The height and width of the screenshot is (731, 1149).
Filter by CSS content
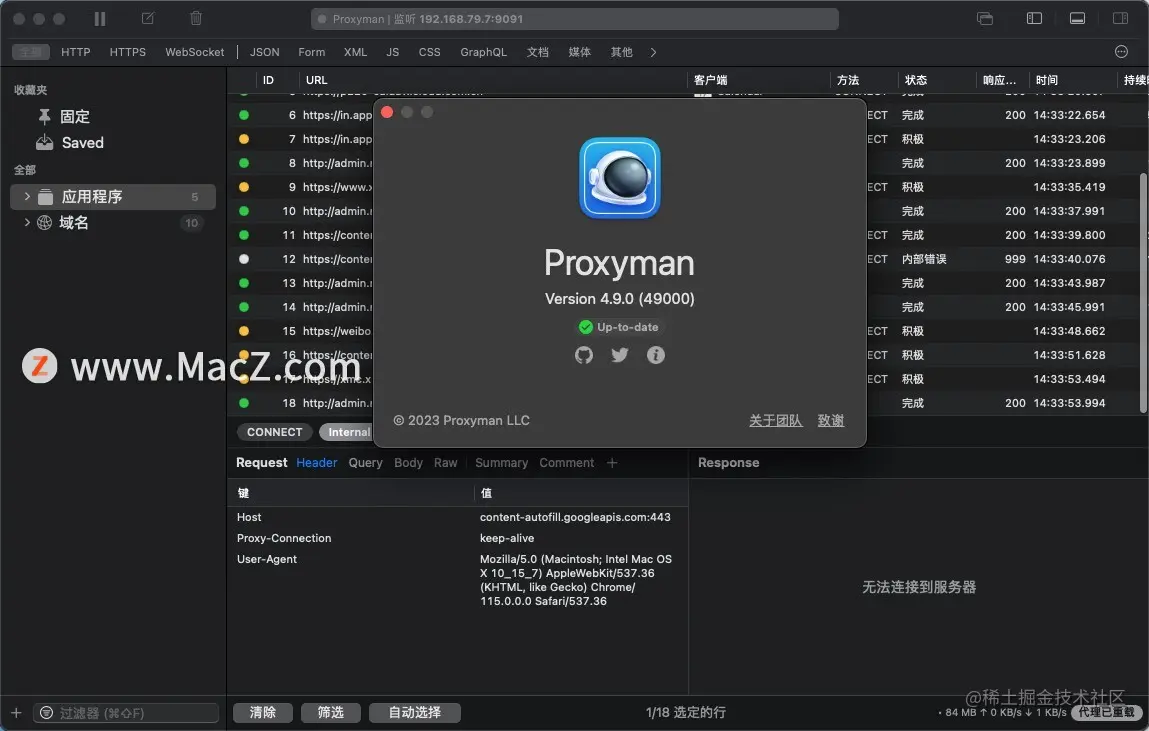[429, 52]
